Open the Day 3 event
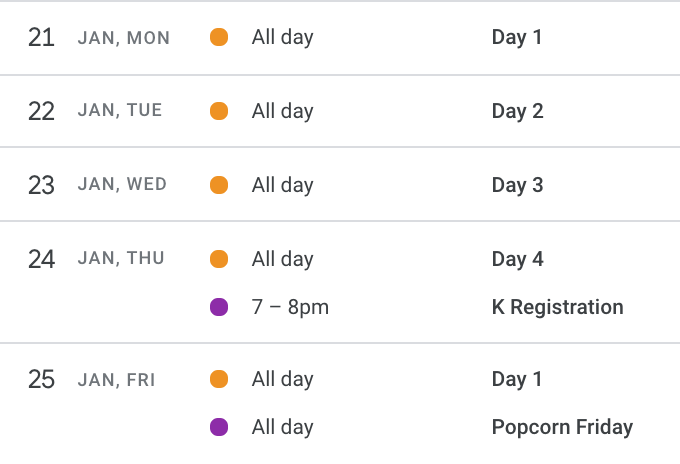Screen dimensions: 680x464 [517, 185]
